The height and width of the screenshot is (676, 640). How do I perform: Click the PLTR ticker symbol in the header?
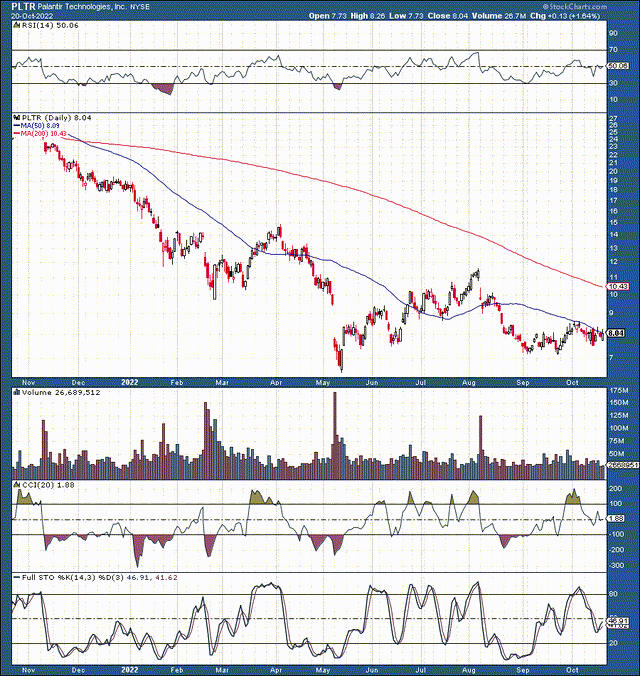click(23, 6)
